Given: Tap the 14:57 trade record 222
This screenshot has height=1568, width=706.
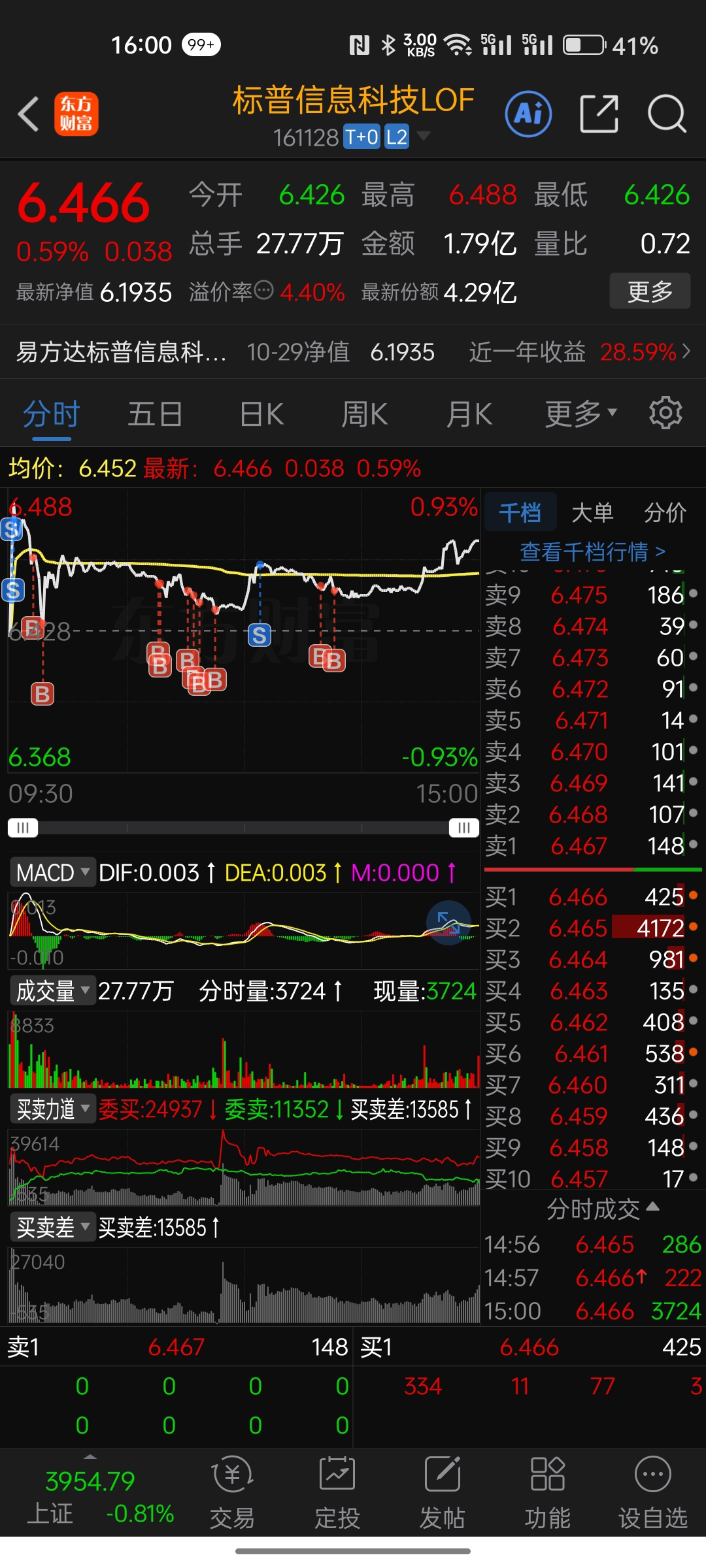Looking at the screenshot, I should coord(592,1277).
